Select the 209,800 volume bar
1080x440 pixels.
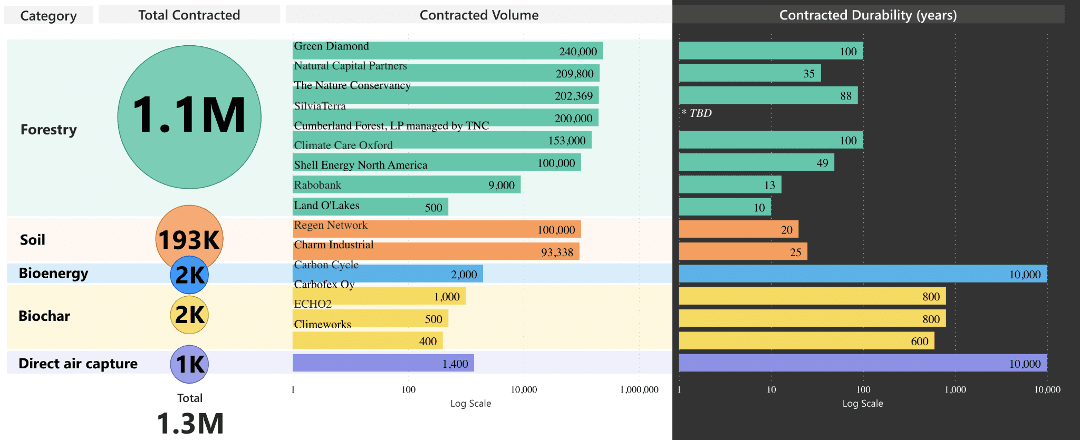[x=446, y=73]
